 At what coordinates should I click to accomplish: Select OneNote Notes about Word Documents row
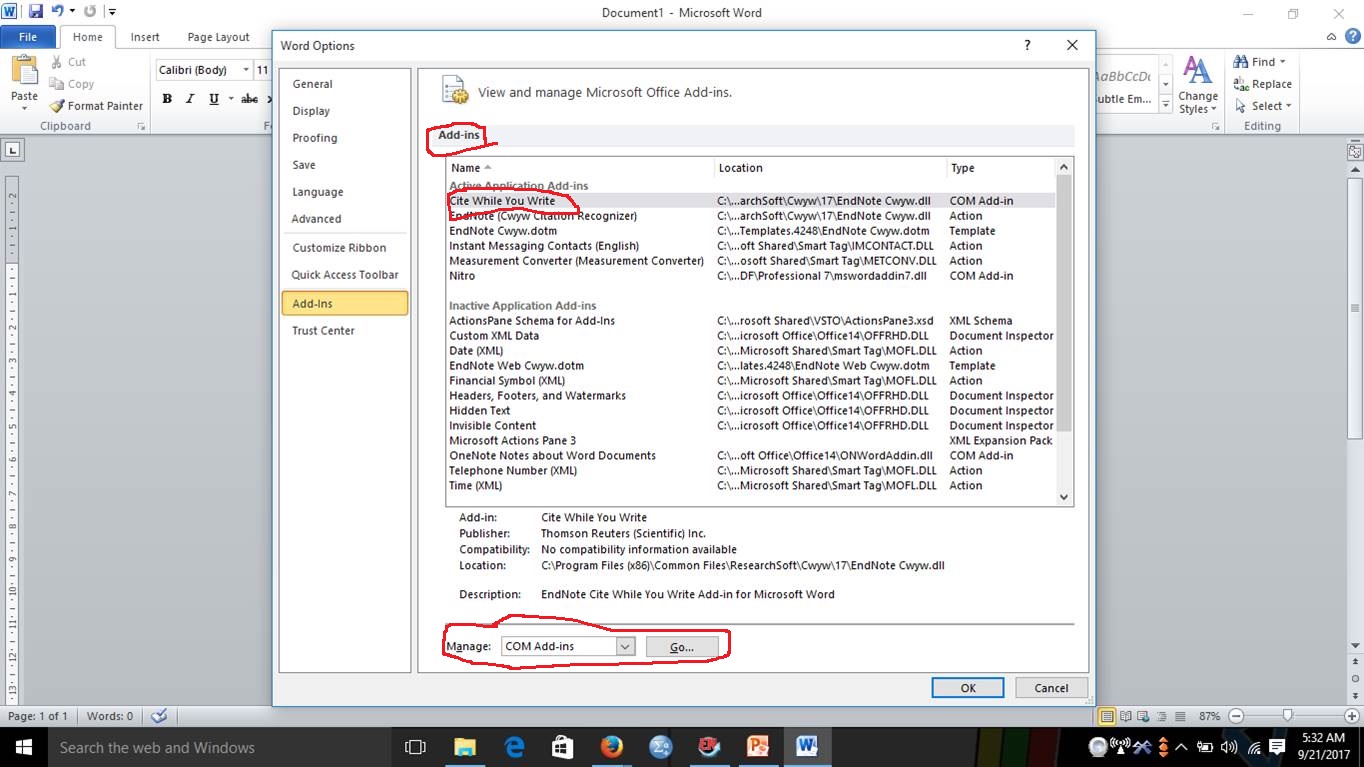click(751, 456)
